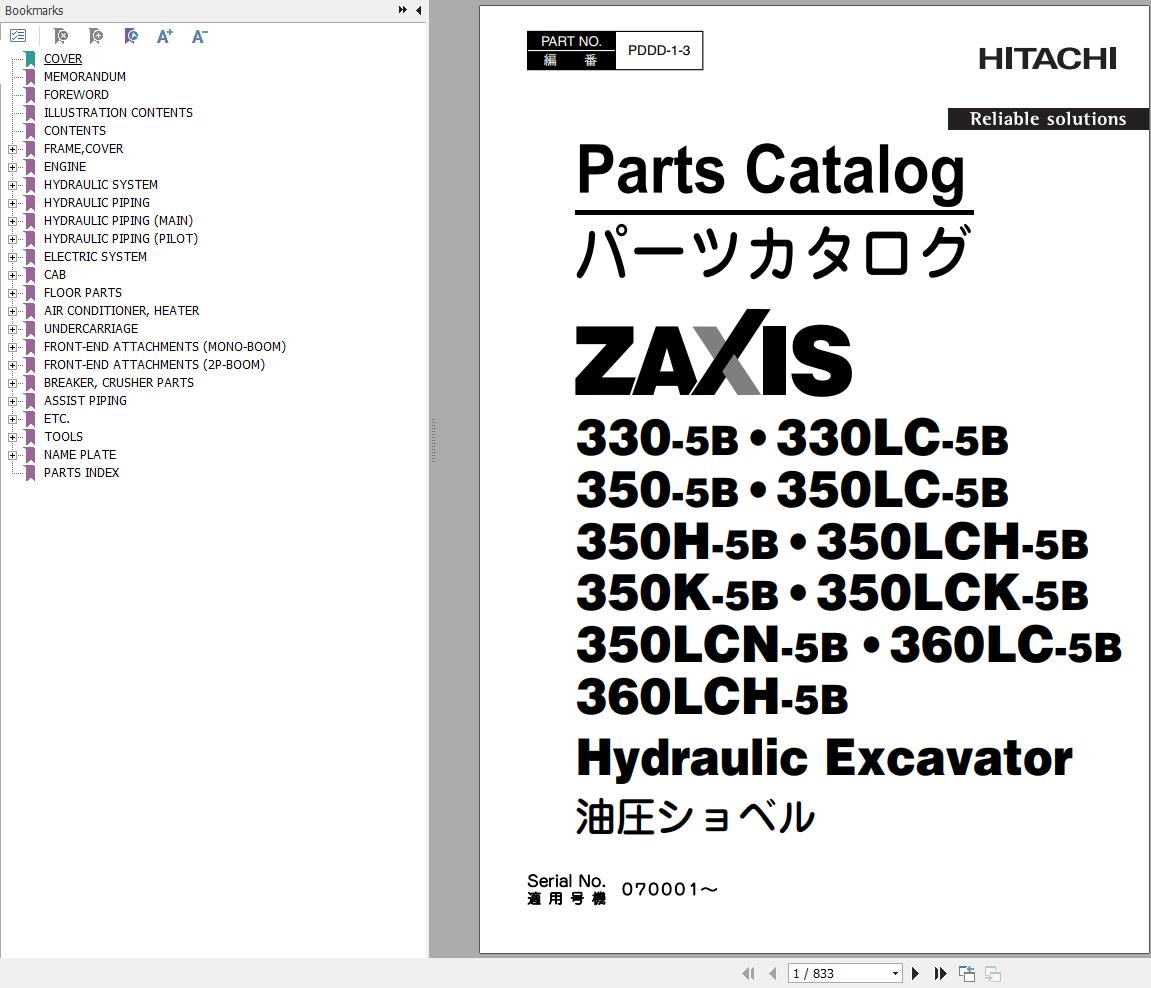The height and width of the screenshot is (988, 1151).
Task: Expand the HYDRAULIC SYSTEM bookmark
Action: (x=12, y=185)
